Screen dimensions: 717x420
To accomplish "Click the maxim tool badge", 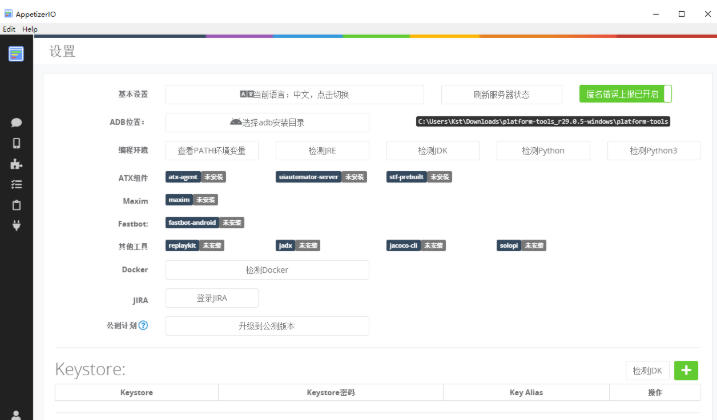I will coord(192,200).
